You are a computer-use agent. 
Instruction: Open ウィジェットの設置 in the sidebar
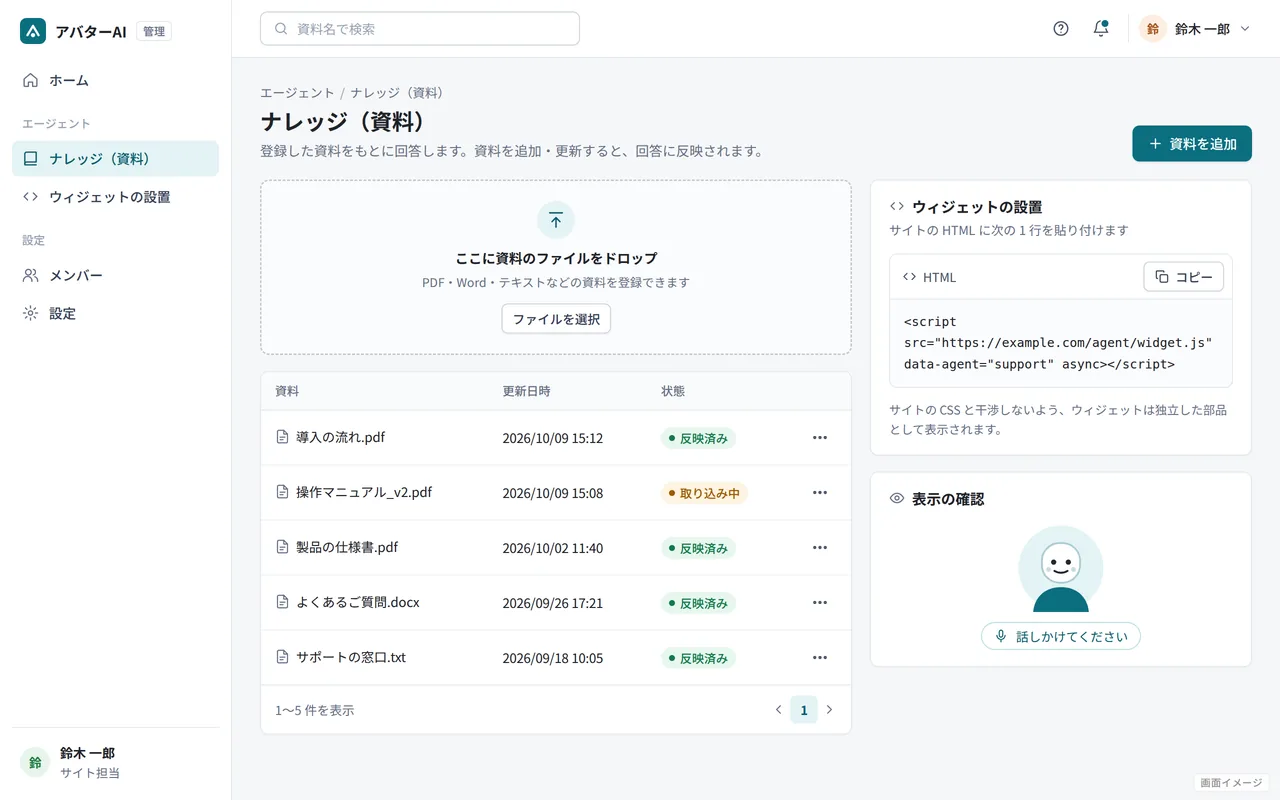click(x=115, y=197)
